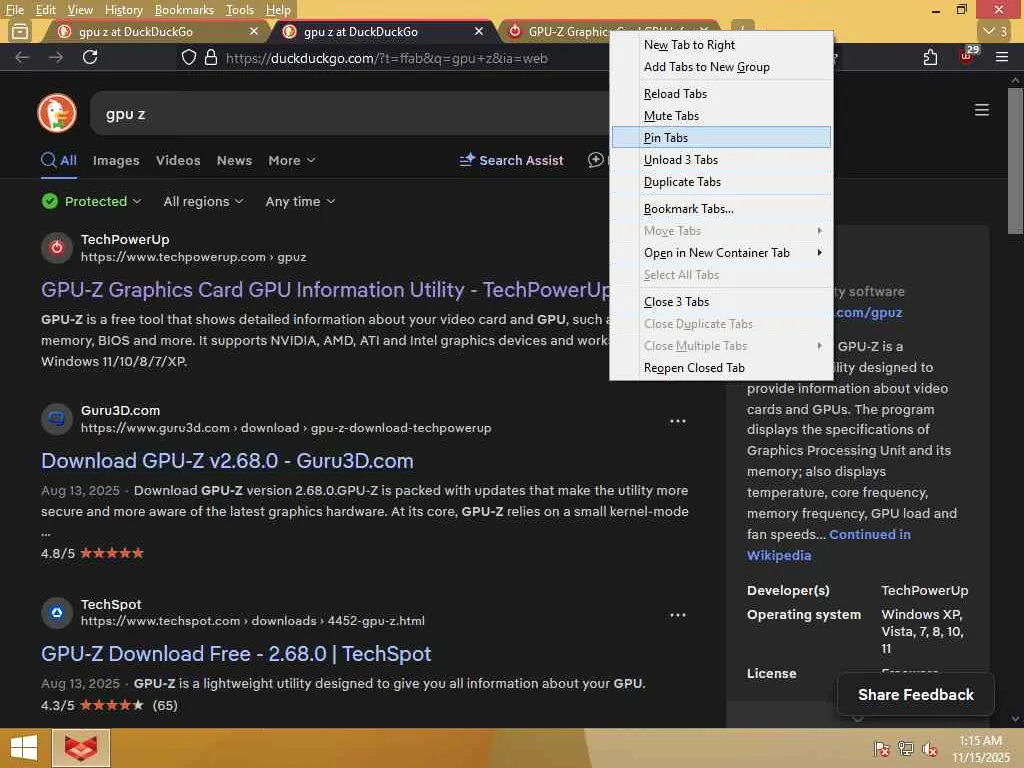
Task: Click the TechPowerUp result favicon
Action: point(57,248)
